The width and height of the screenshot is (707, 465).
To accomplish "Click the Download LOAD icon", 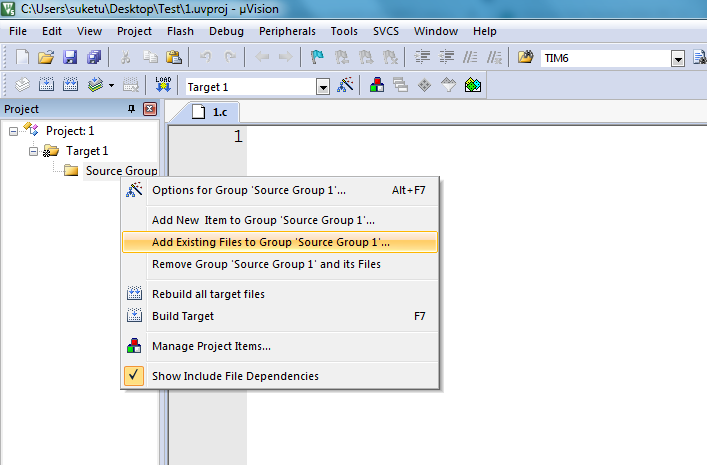I will pos(163,86).
